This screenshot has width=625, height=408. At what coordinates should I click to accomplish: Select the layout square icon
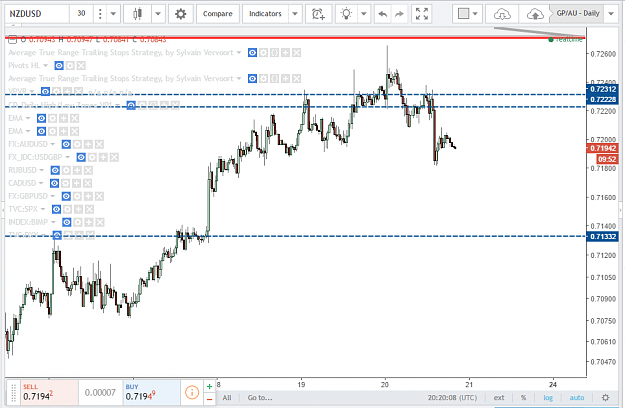point(463,14)
